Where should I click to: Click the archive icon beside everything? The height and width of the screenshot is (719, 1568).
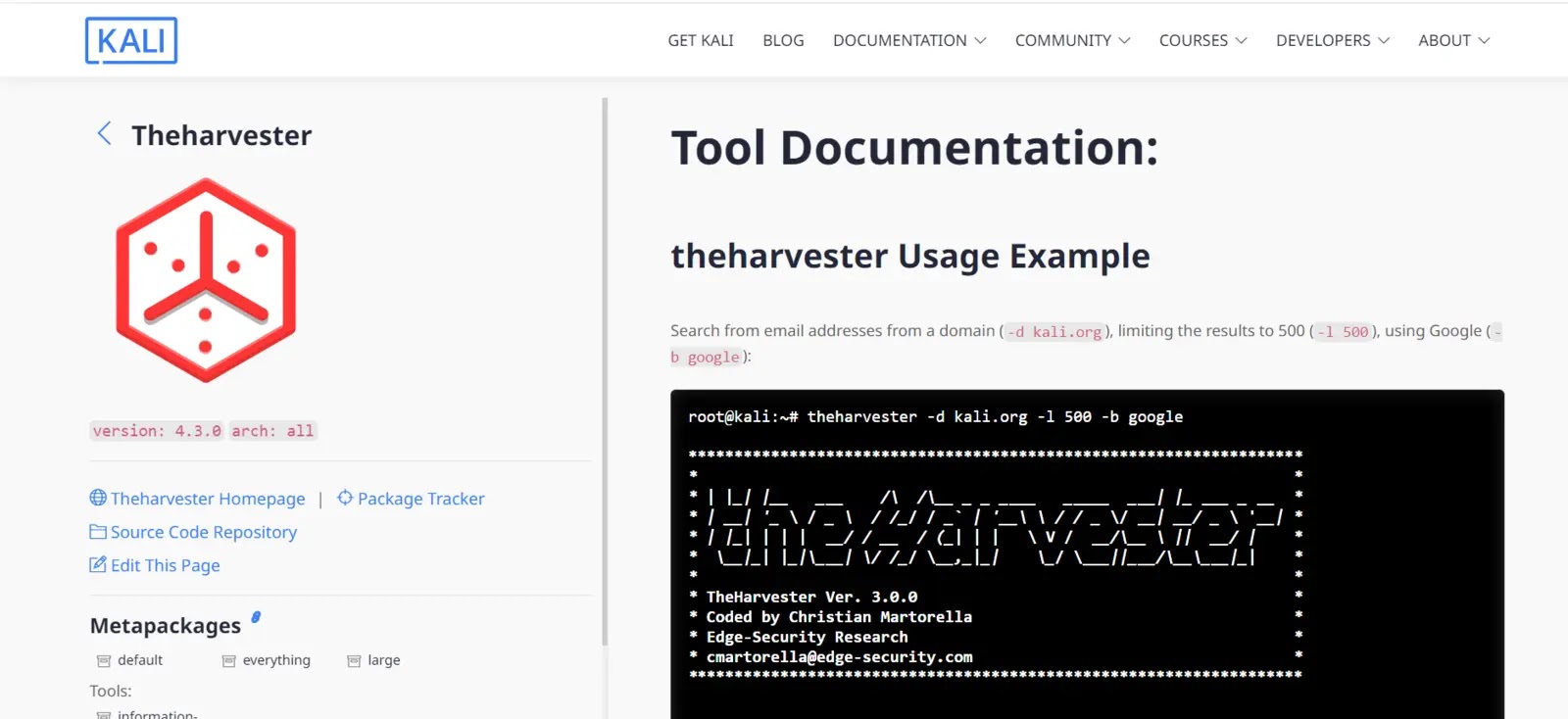click(228, 661)
